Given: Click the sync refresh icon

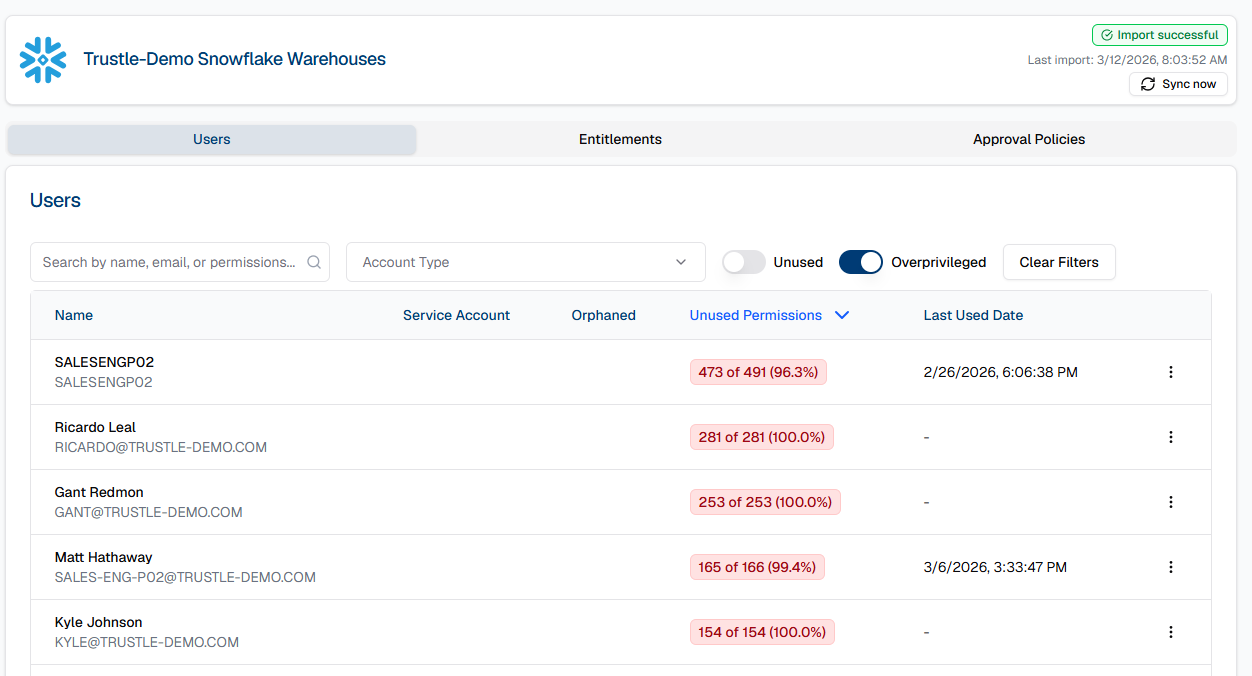Looking at the screenshot, I should tap(1148, 84).
